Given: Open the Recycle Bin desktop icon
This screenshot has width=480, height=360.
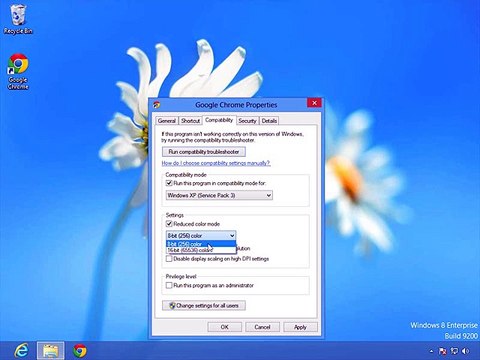Looking at the screenshot, I should pos(18,20).
